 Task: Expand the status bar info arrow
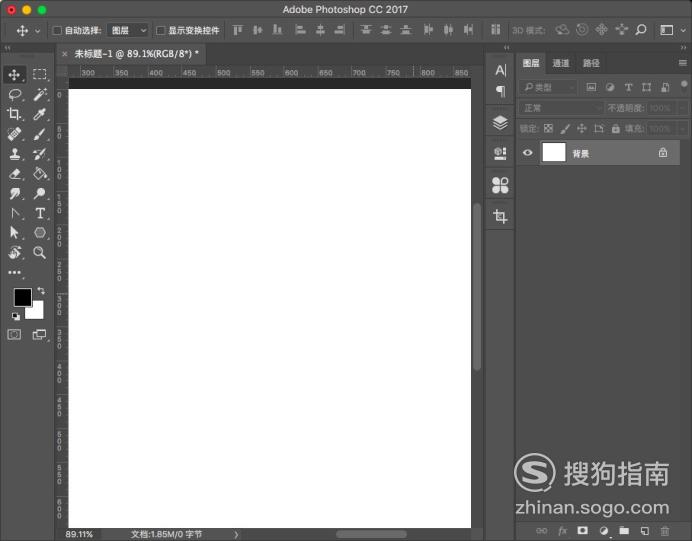(236, 534)
